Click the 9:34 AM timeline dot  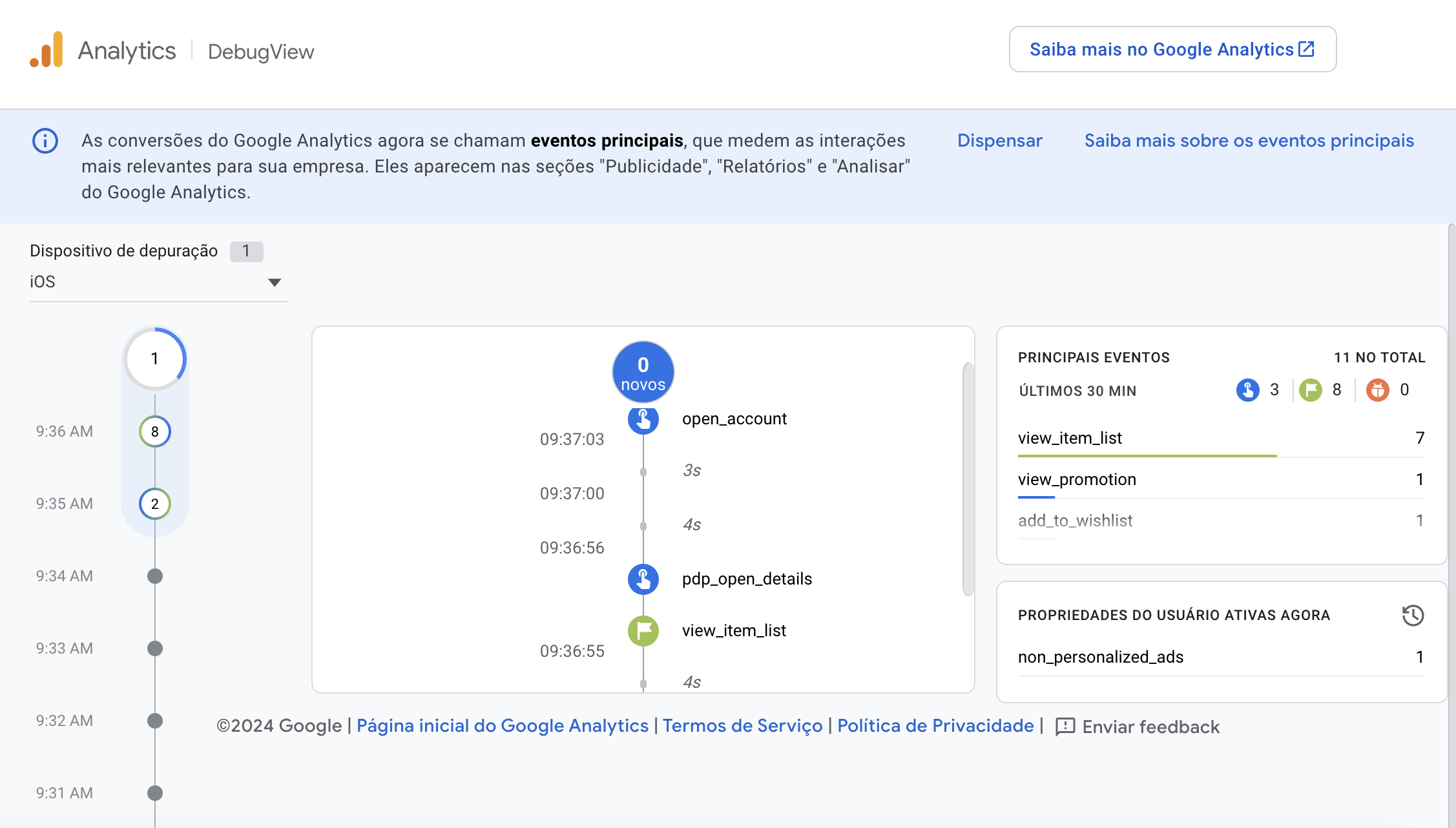pyautogui.click(x=155, y=576)
